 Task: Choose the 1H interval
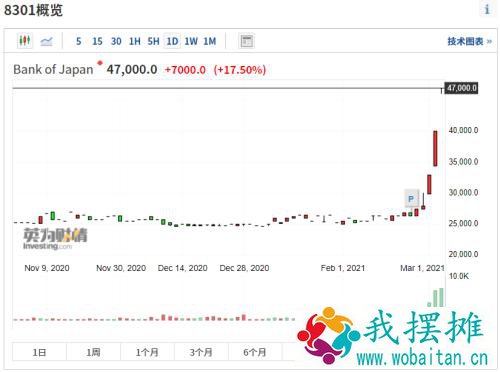135,41
